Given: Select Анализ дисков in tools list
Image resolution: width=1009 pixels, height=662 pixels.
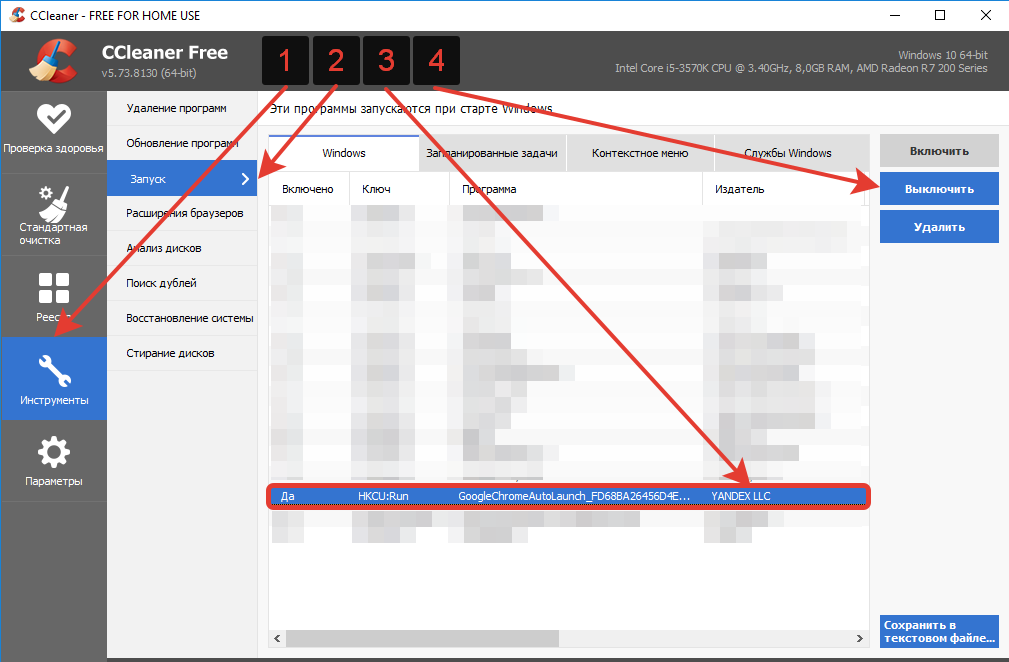Looking at the screenshot, I should pos(182,248).
